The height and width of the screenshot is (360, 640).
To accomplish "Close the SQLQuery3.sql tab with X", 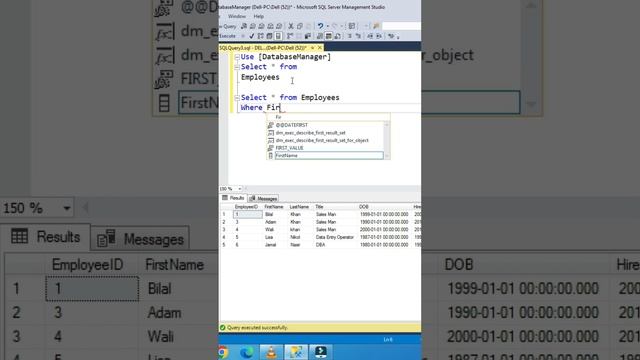I will point(320,48).
